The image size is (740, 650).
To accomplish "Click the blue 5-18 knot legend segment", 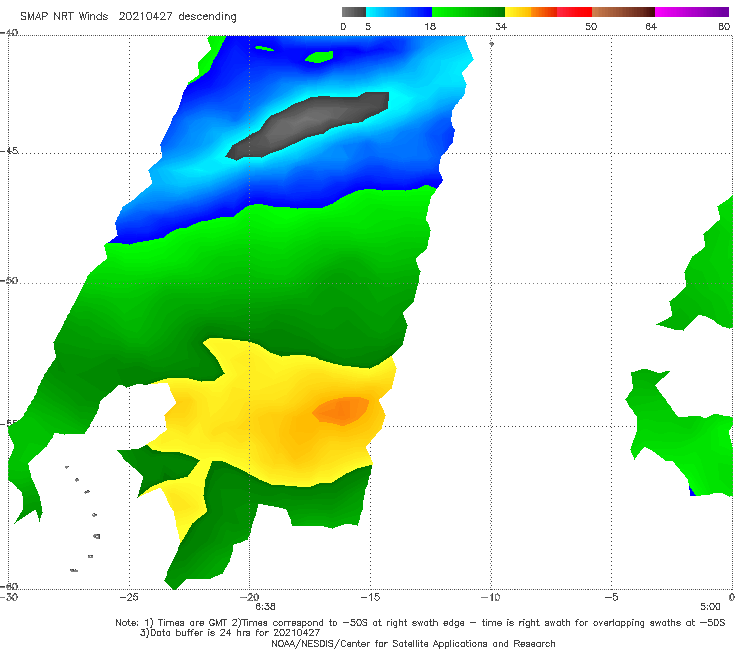I will click(399, 12).
